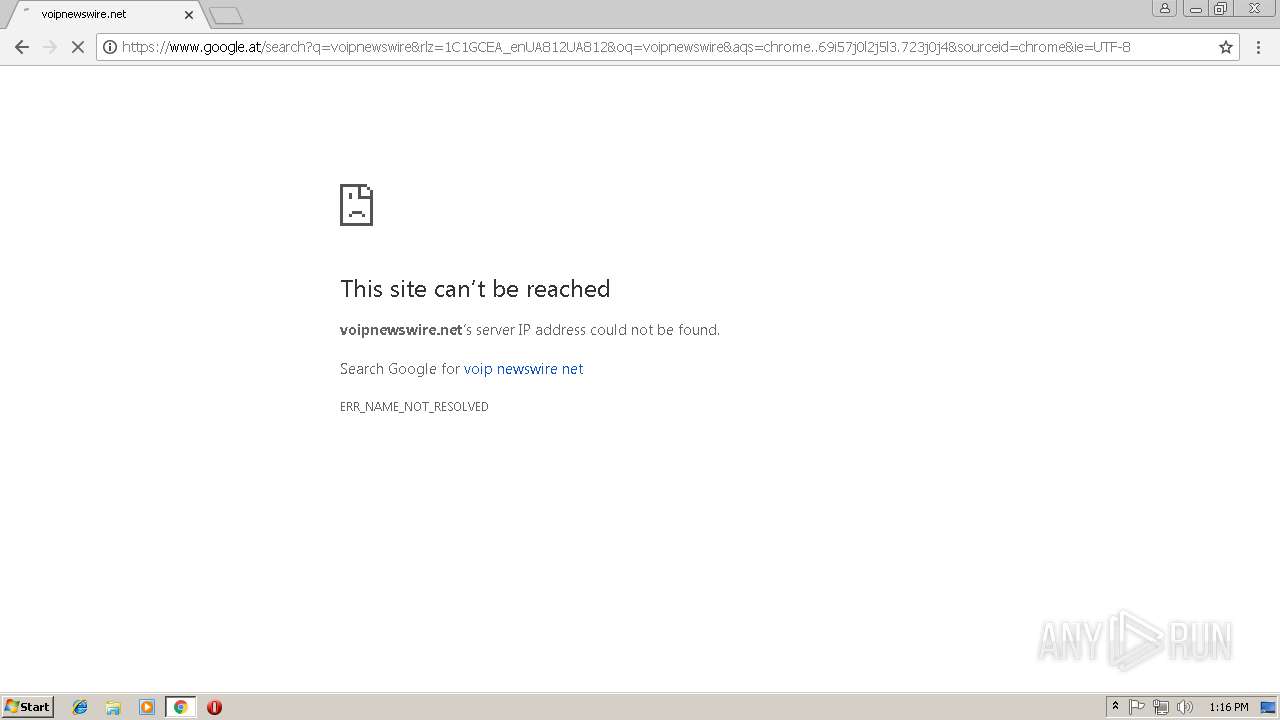Switch to the Chrome taskbar button
The height and width of the screenshot is (720, 1280).
(180, 707)
